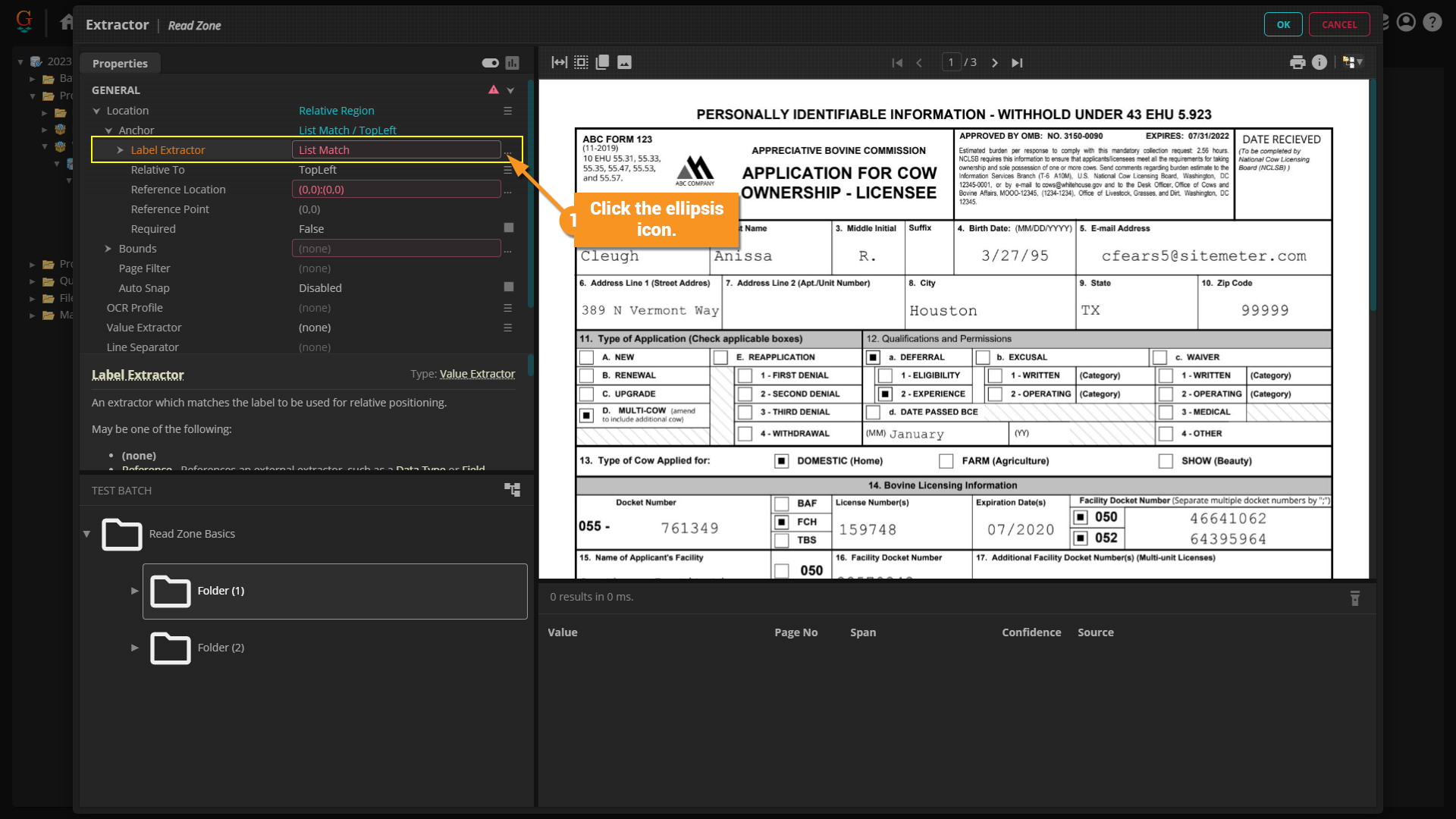Toggle the Auto Snap checkbox
This screenshot has height=819, width=1456.
pos(509,287)
